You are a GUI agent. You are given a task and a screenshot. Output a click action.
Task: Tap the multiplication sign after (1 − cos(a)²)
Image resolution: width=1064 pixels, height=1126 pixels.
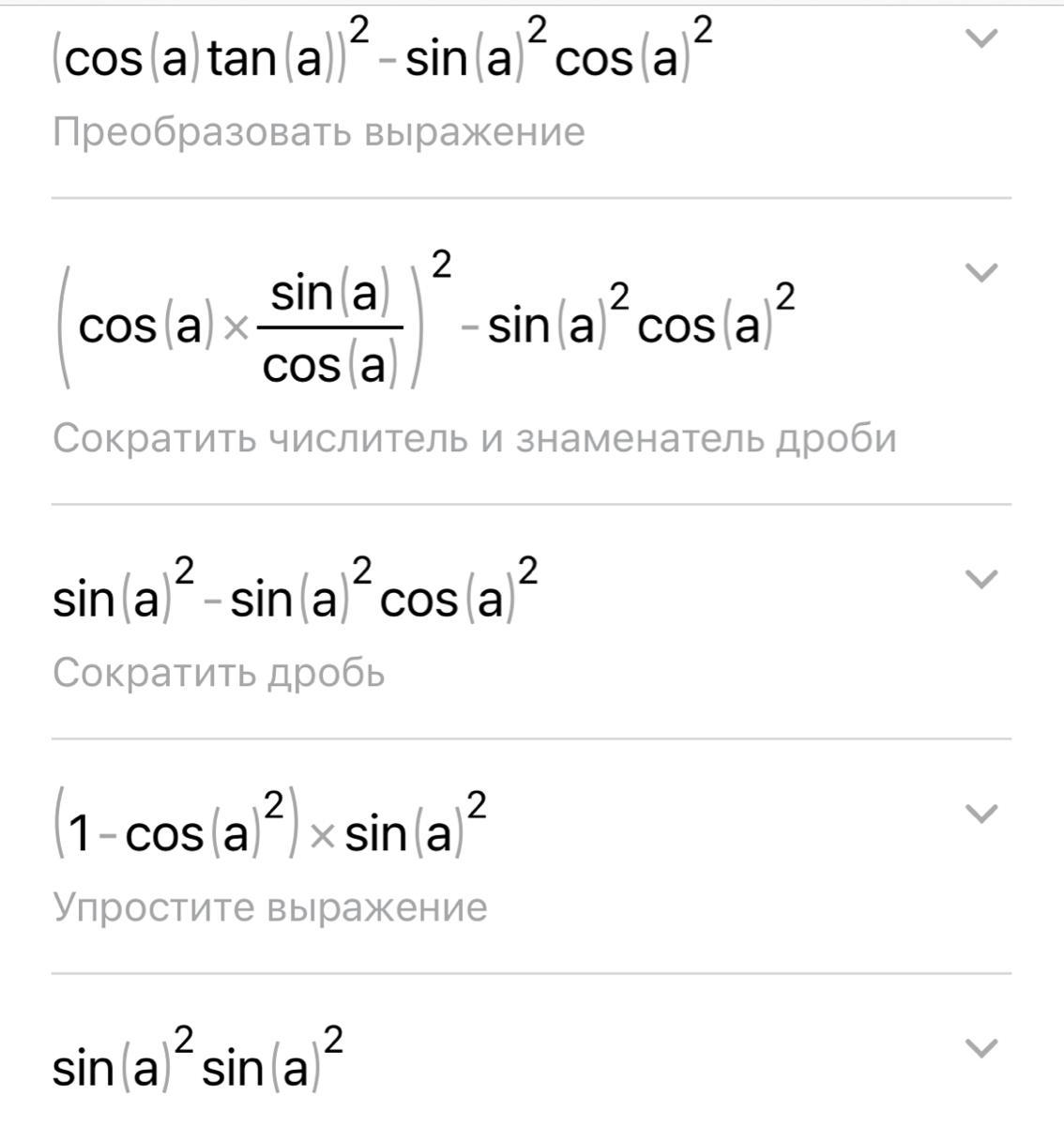pyautogui.click(x=322, y=835)
